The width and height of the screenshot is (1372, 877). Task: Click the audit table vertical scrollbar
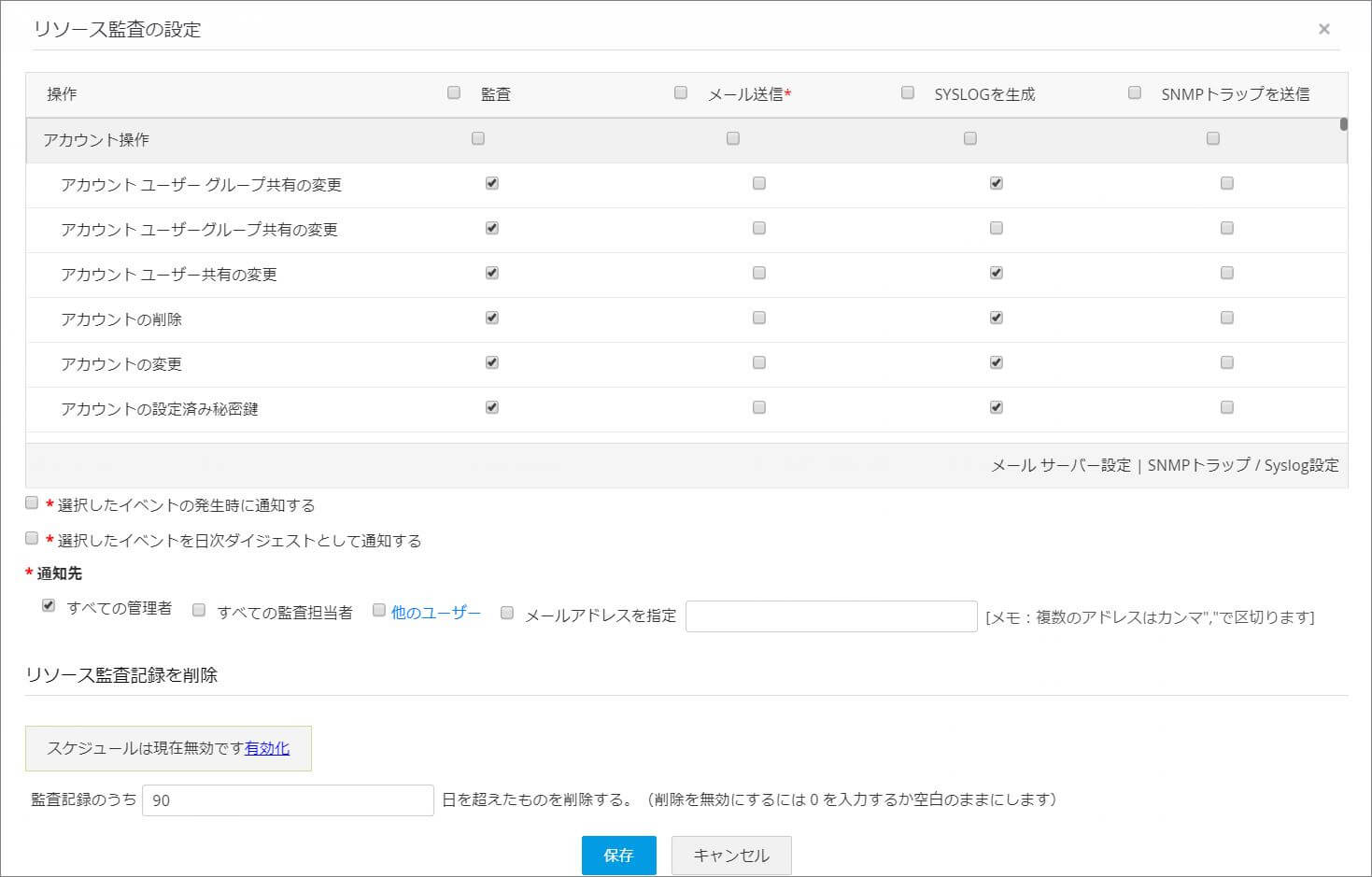click(x=1343, y=125)
